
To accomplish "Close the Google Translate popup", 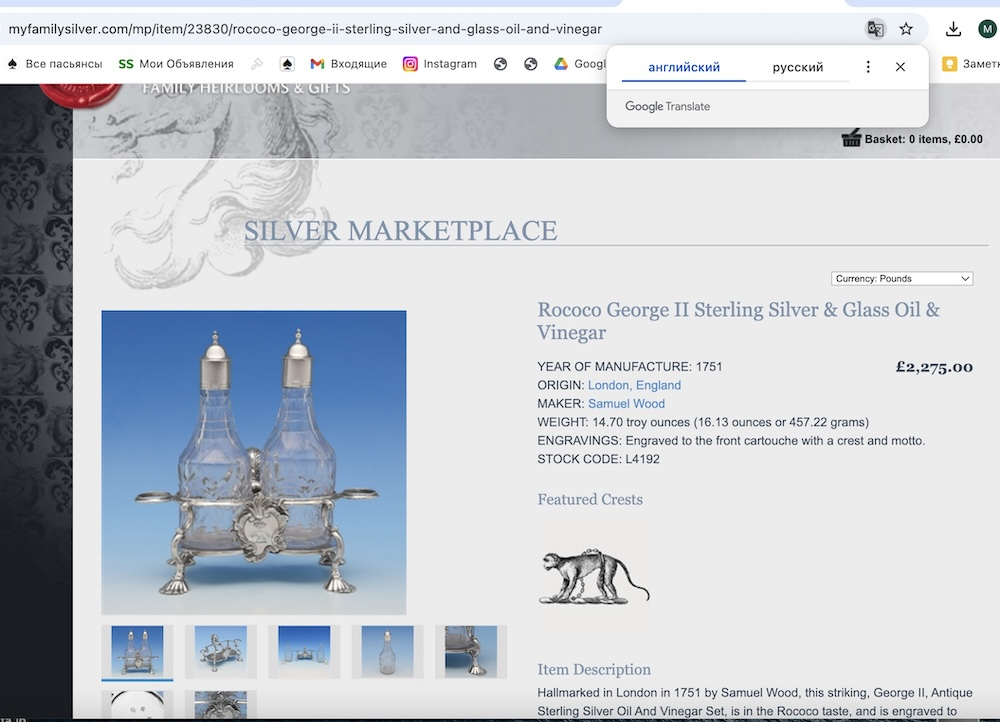I will point(900,67).
